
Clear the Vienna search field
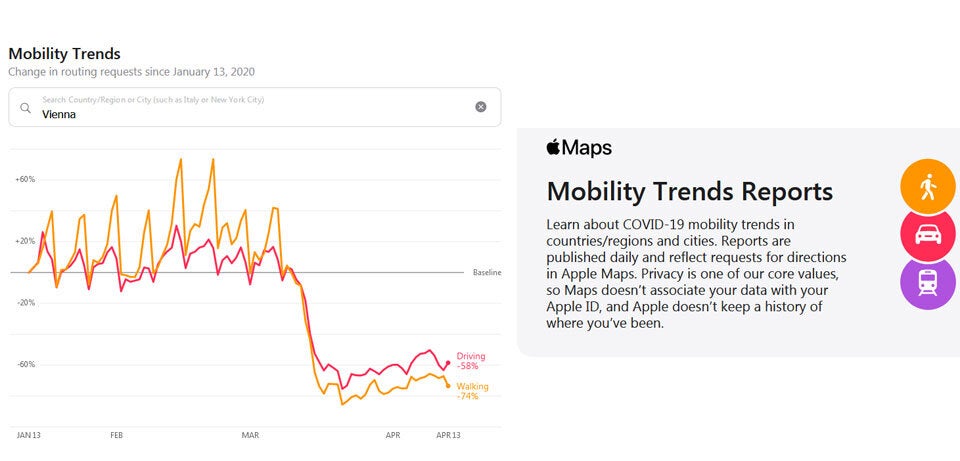[x=481, y=107]
